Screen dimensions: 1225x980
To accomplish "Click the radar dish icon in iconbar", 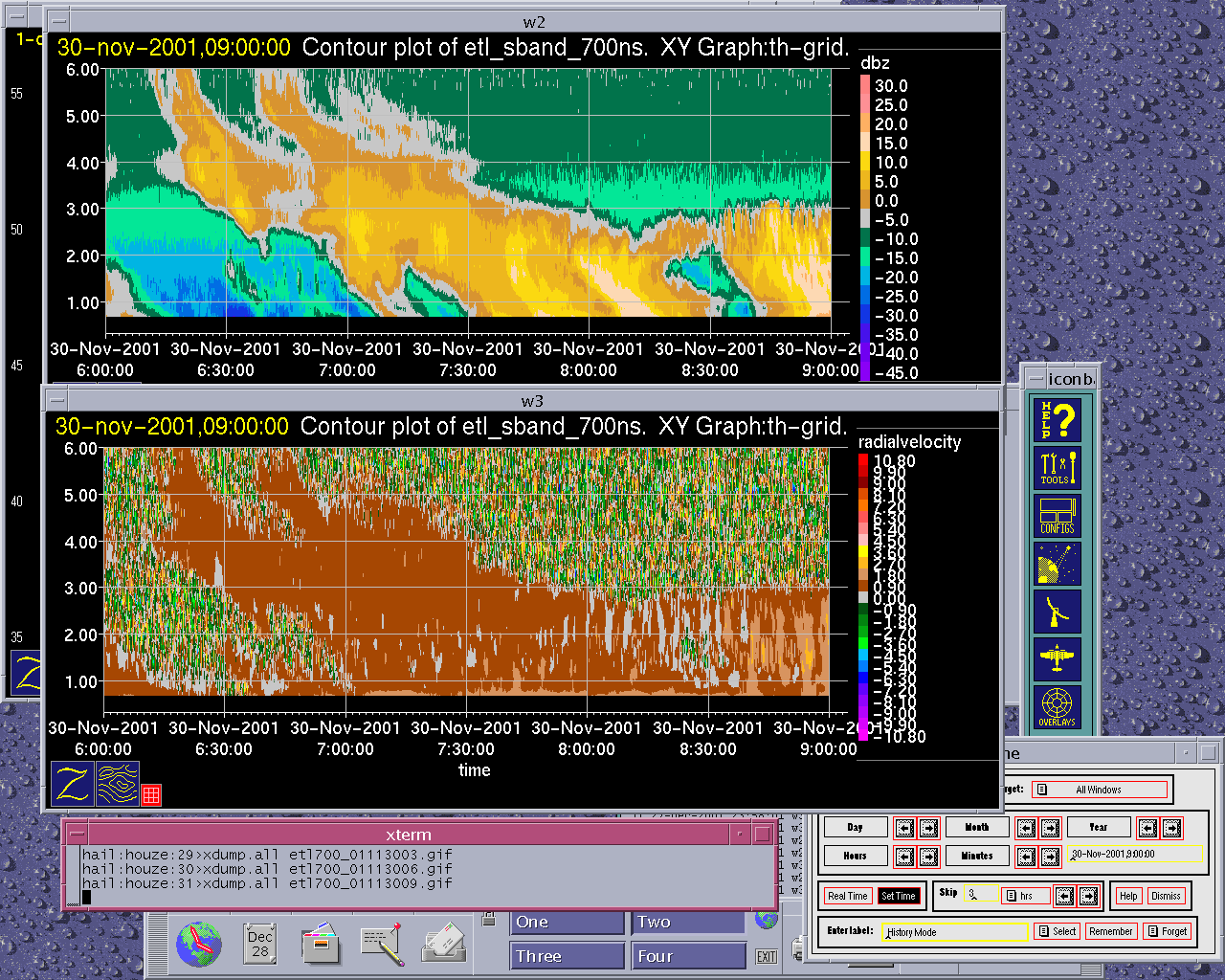I will coord(1058,612).
